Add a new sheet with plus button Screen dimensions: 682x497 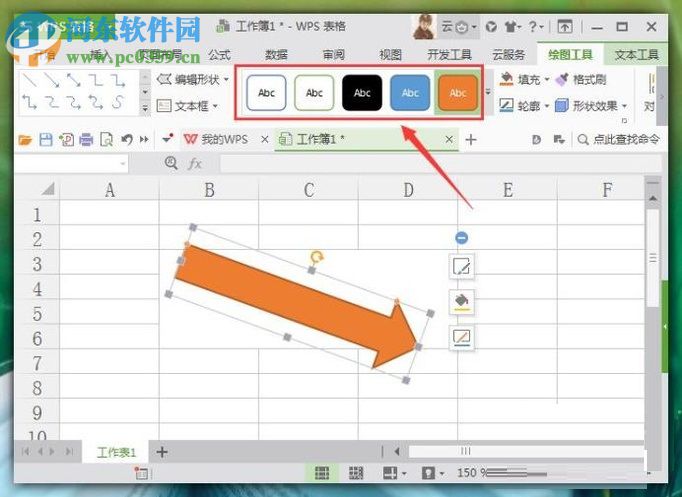(x=162, y=452)
